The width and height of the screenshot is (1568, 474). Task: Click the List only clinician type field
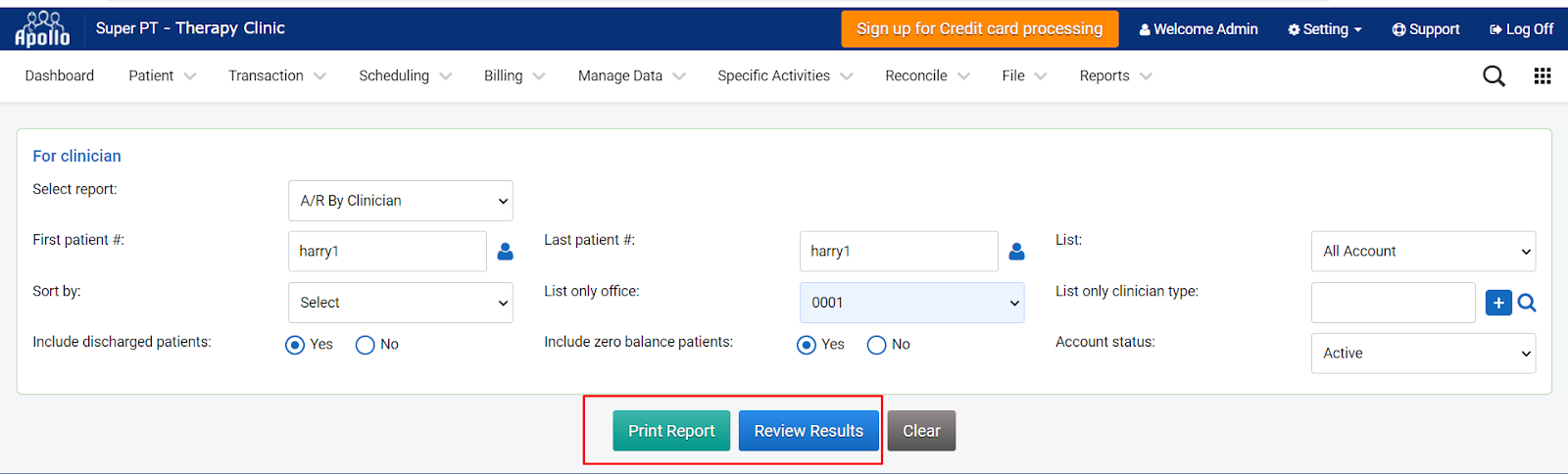(x=1394, y=303)
